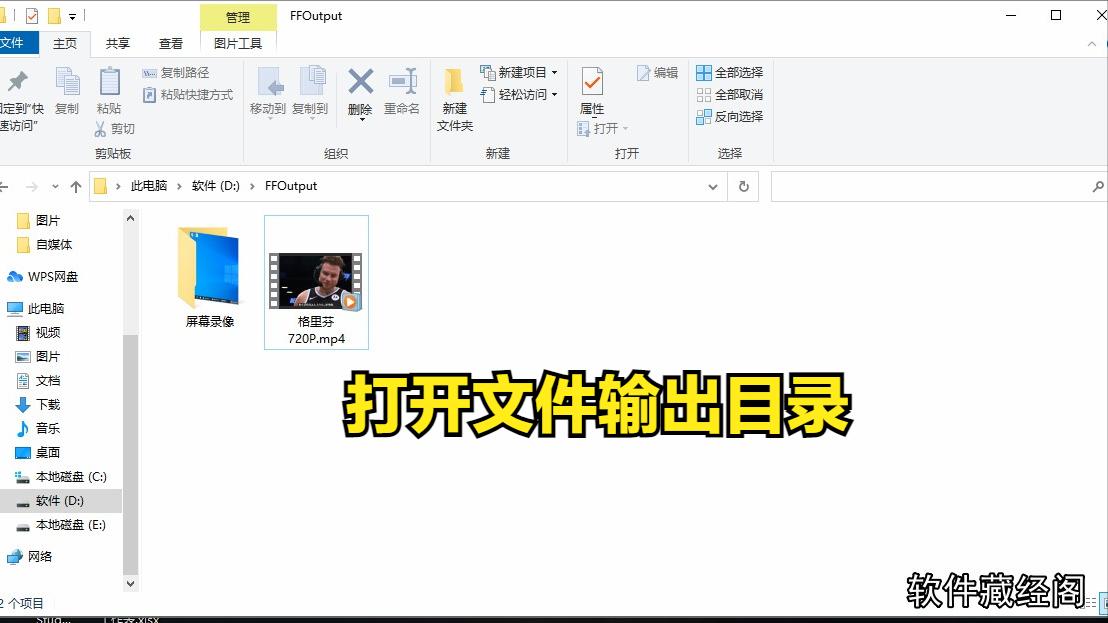Open the address bar history dropdown

click(x=713, y=186)
